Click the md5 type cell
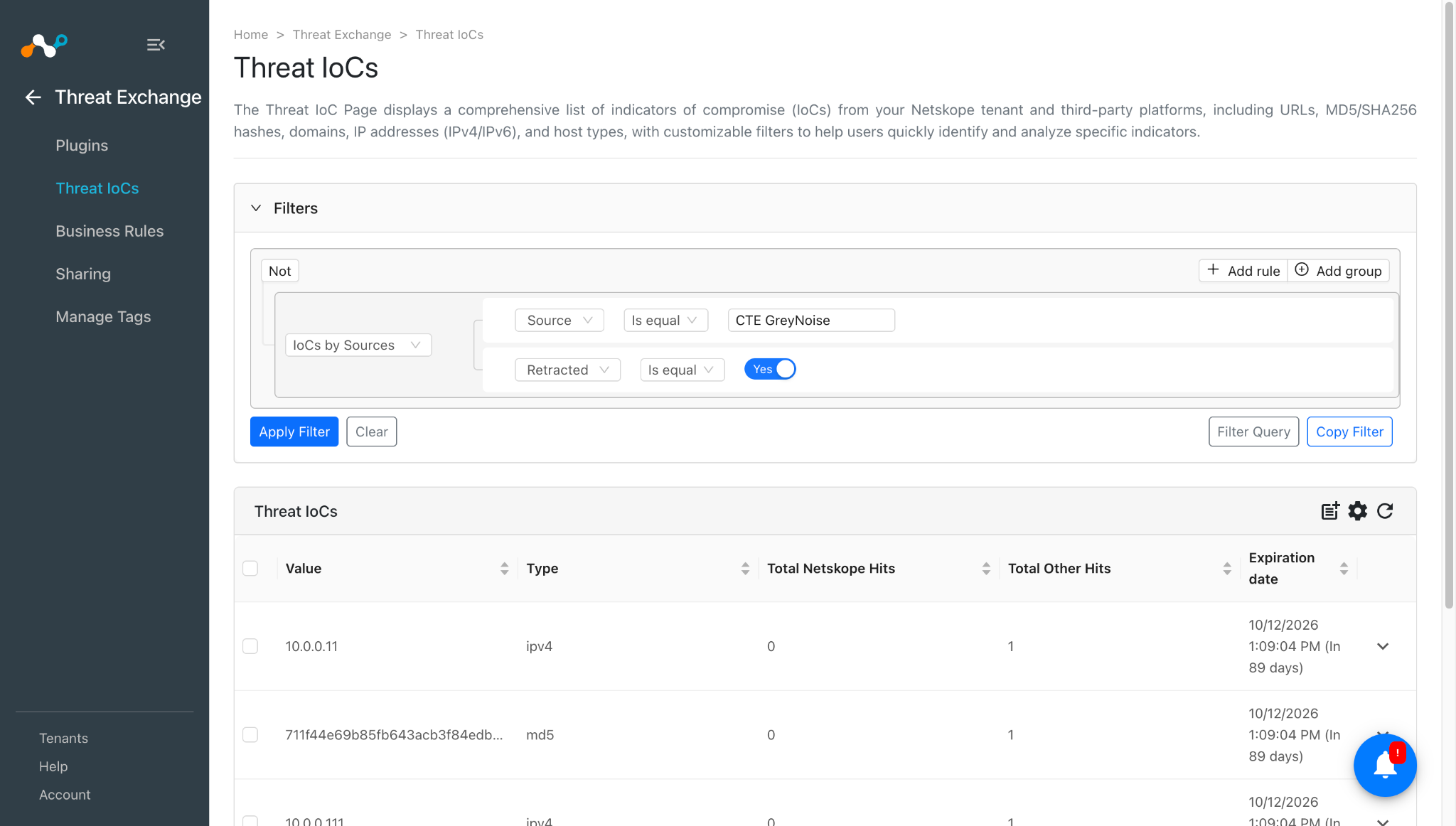 point(540,734)
